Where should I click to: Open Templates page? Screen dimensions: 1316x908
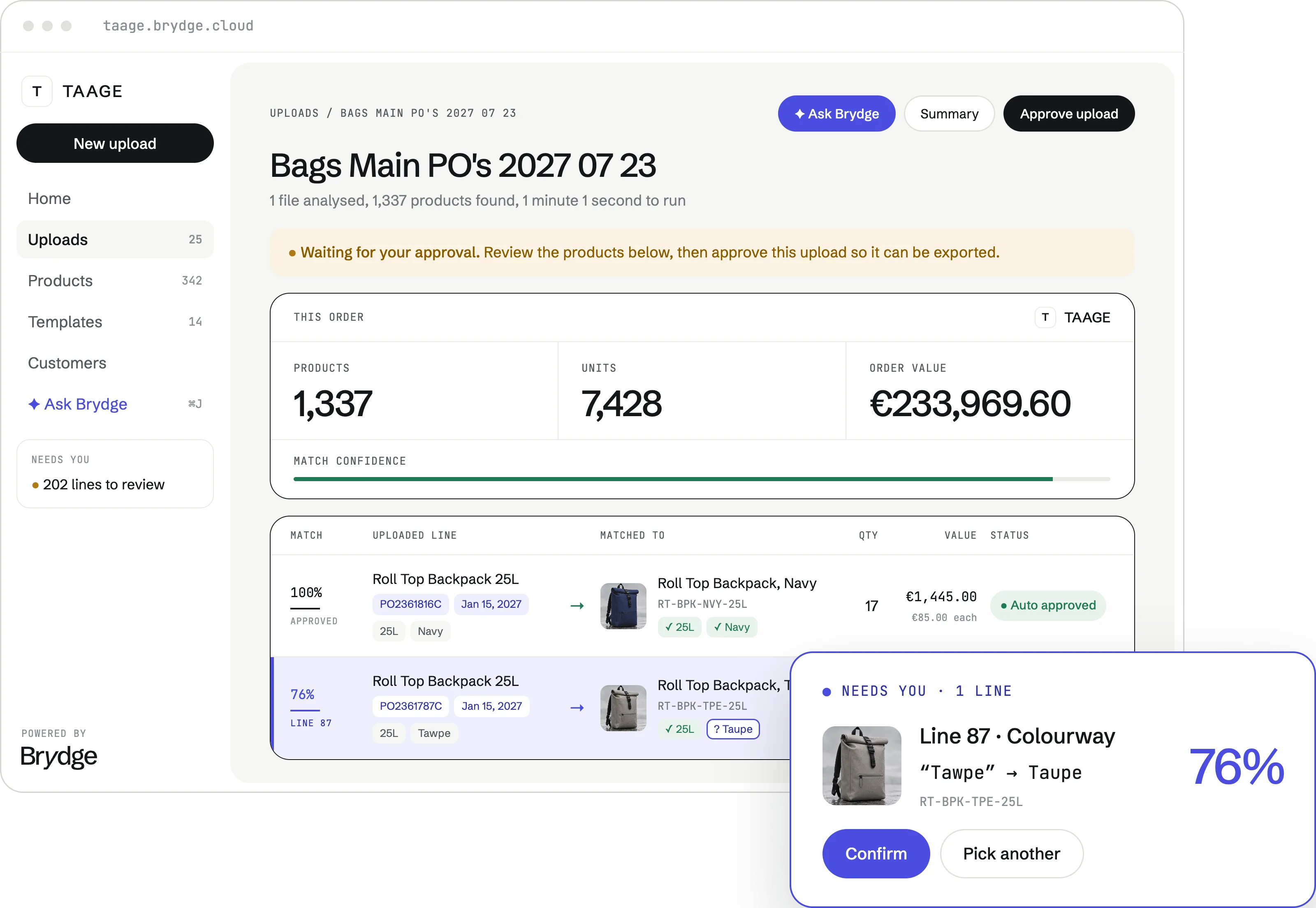[115, 322]
